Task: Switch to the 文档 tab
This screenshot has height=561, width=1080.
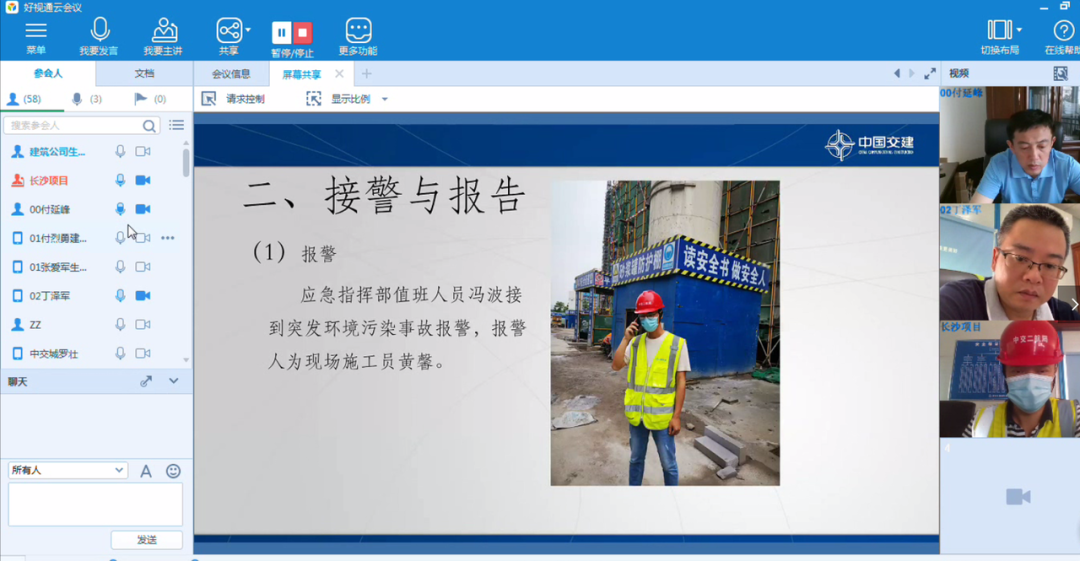Action: (144, 73)
